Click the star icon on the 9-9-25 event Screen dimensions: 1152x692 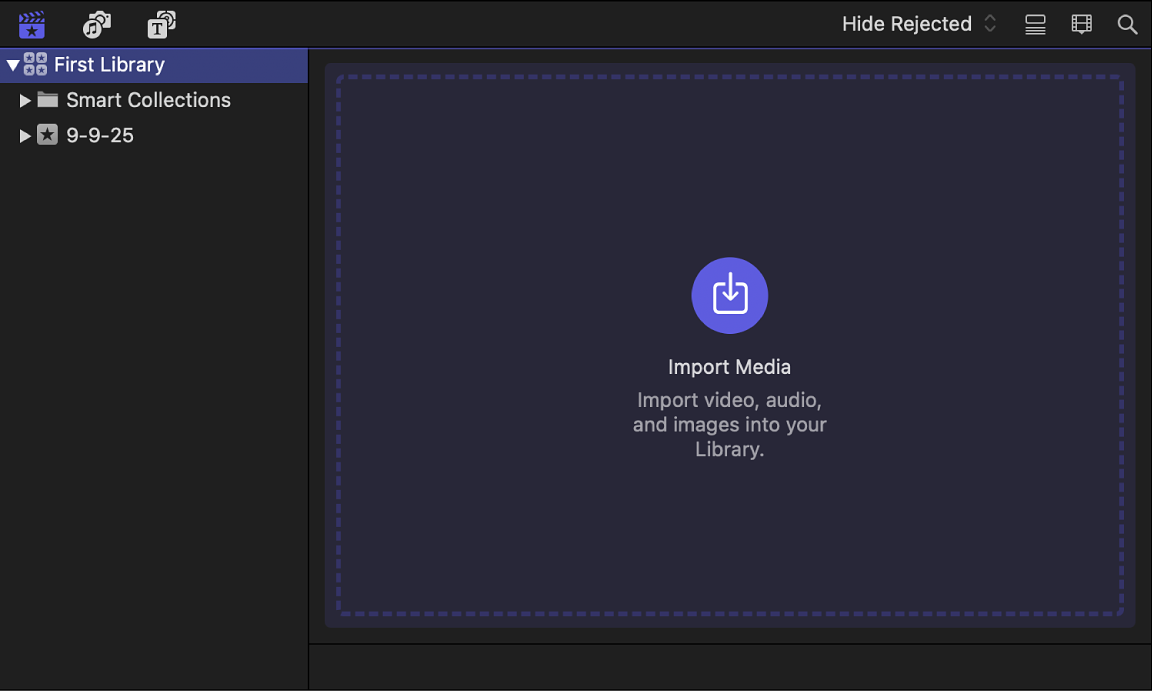pos(47,135)
